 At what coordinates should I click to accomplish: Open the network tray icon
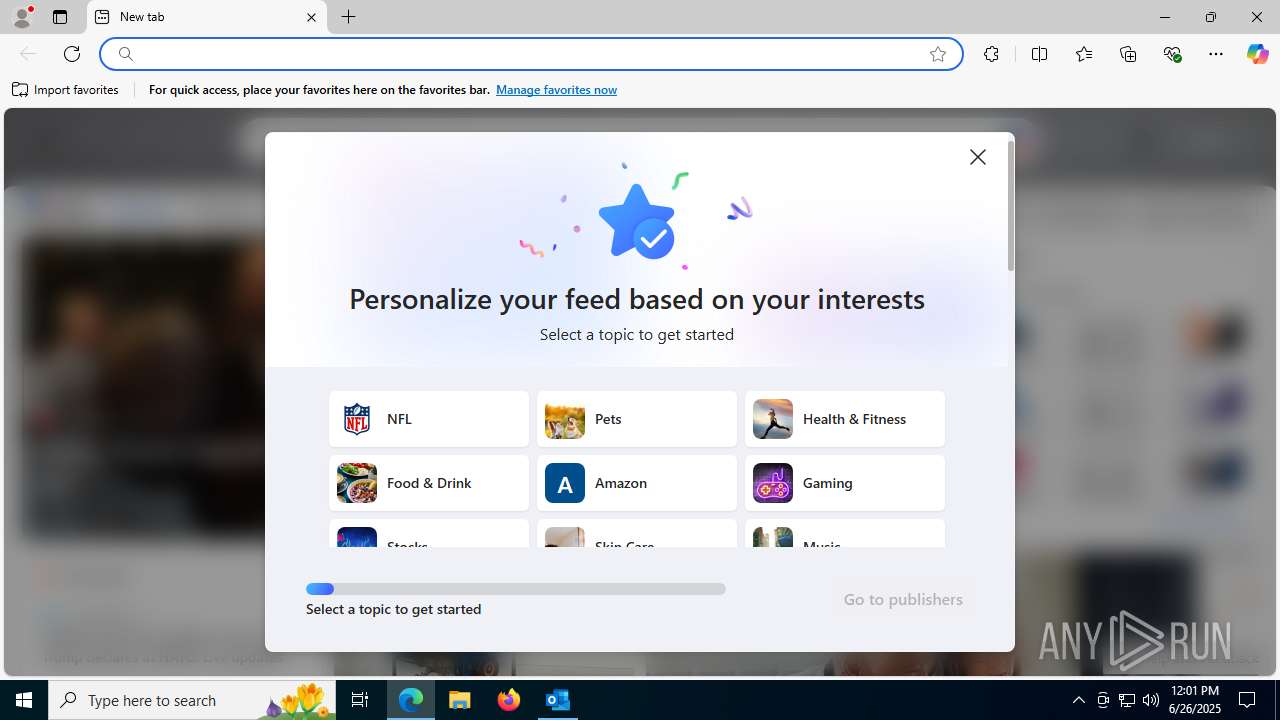pyautogui.click(x=1127, y=700)
